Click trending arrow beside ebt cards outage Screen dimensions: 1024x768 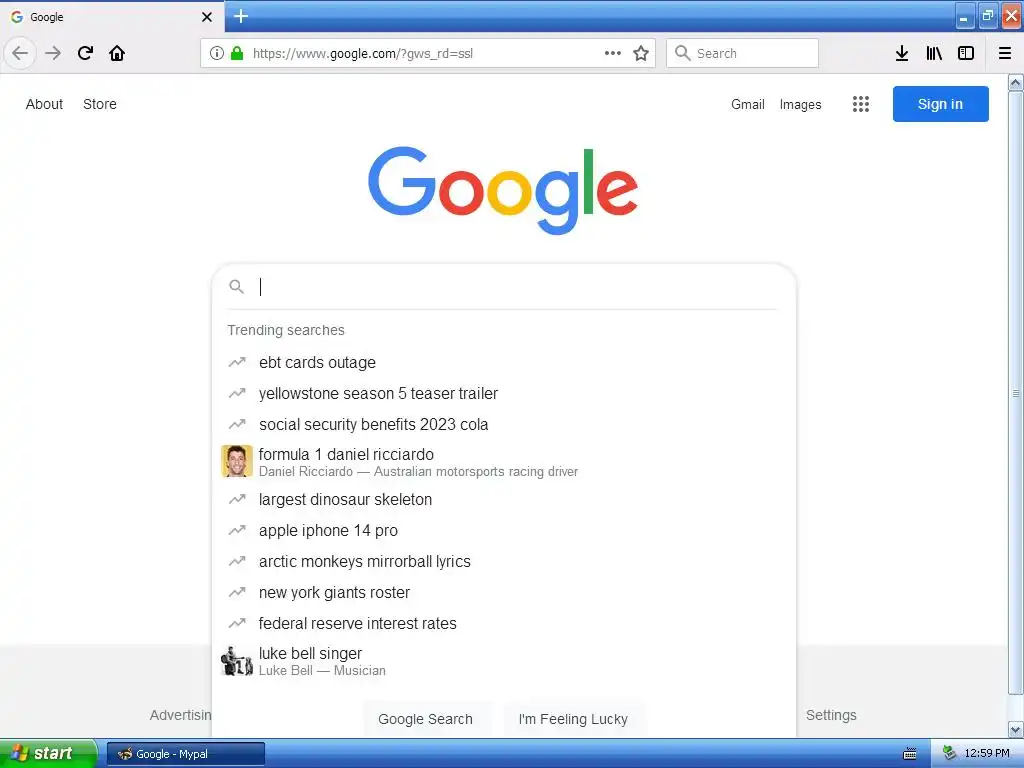click(x=236, y=362)
